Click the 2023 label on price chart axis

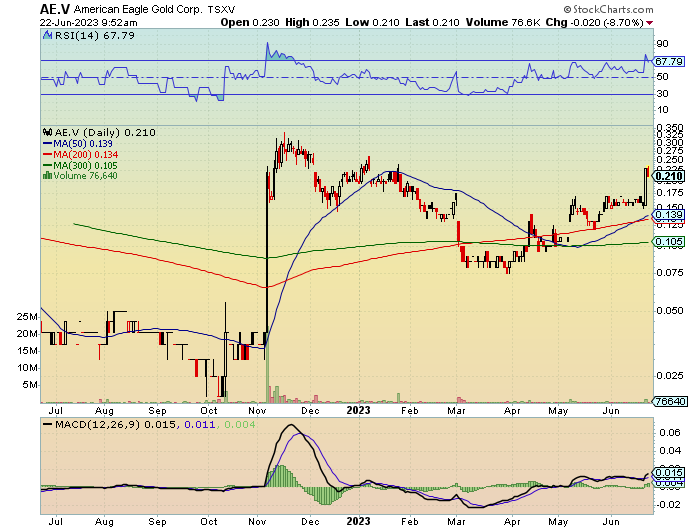(358, 410)
